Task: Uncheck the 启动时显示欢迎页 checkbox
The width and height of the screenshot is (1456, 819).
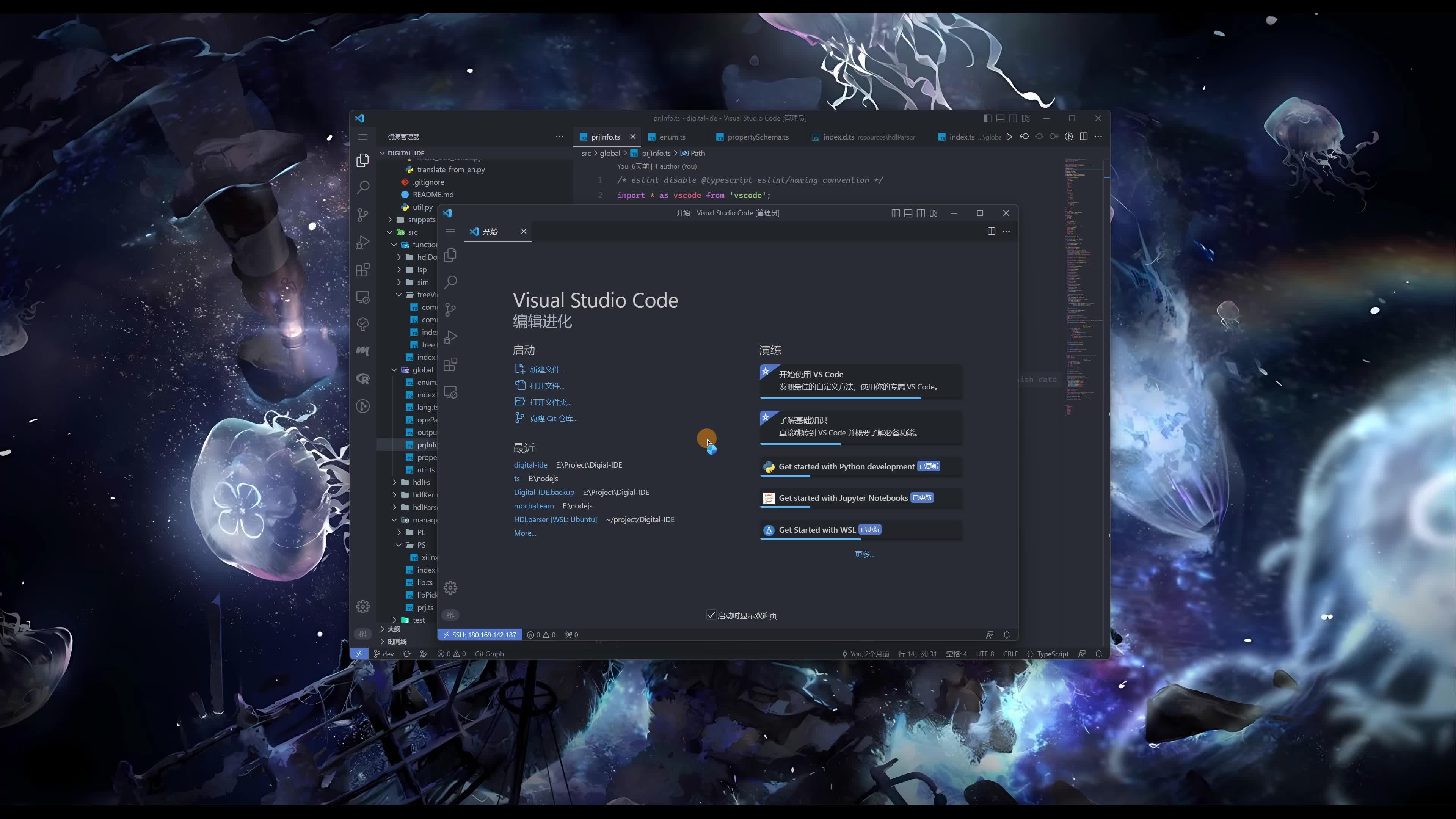Action: pyautogui.click(x=712, y=615)
